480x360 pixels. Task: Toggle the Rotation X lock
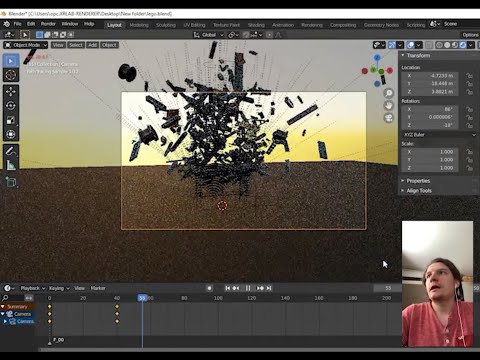[x=470, y=109]
